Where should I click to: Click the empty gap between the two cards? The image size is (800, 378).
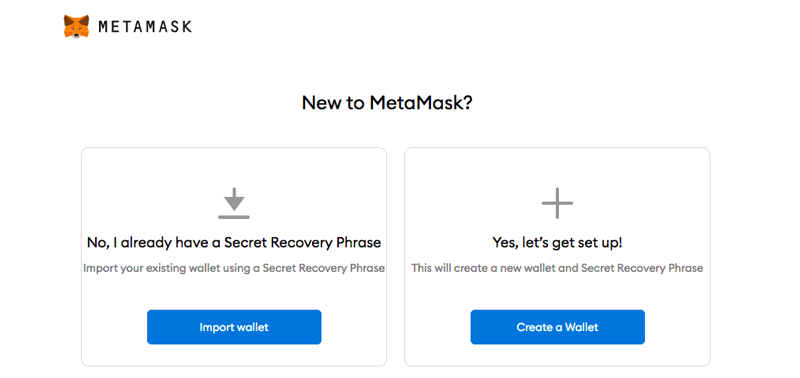(x=395, y=257)
